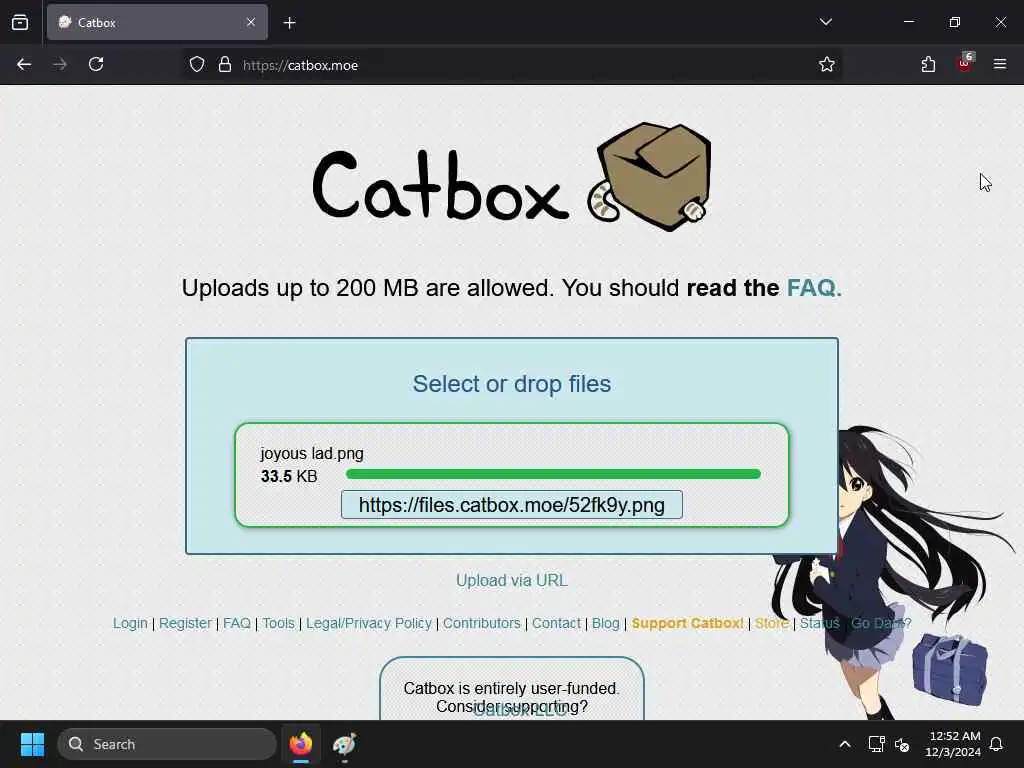Click the forward navigation arrow
This screenshot has width=1024, height=768.
(59, 64)
